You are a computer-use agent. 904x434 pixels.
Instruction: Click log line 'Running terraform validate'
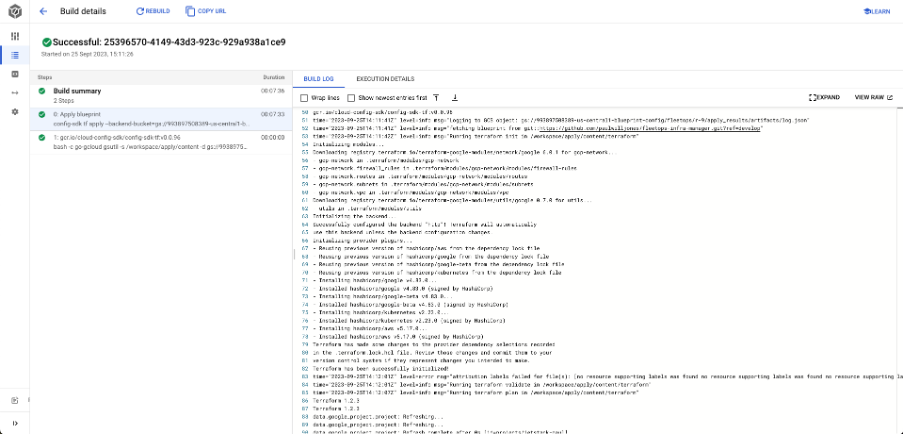point(482,384)
